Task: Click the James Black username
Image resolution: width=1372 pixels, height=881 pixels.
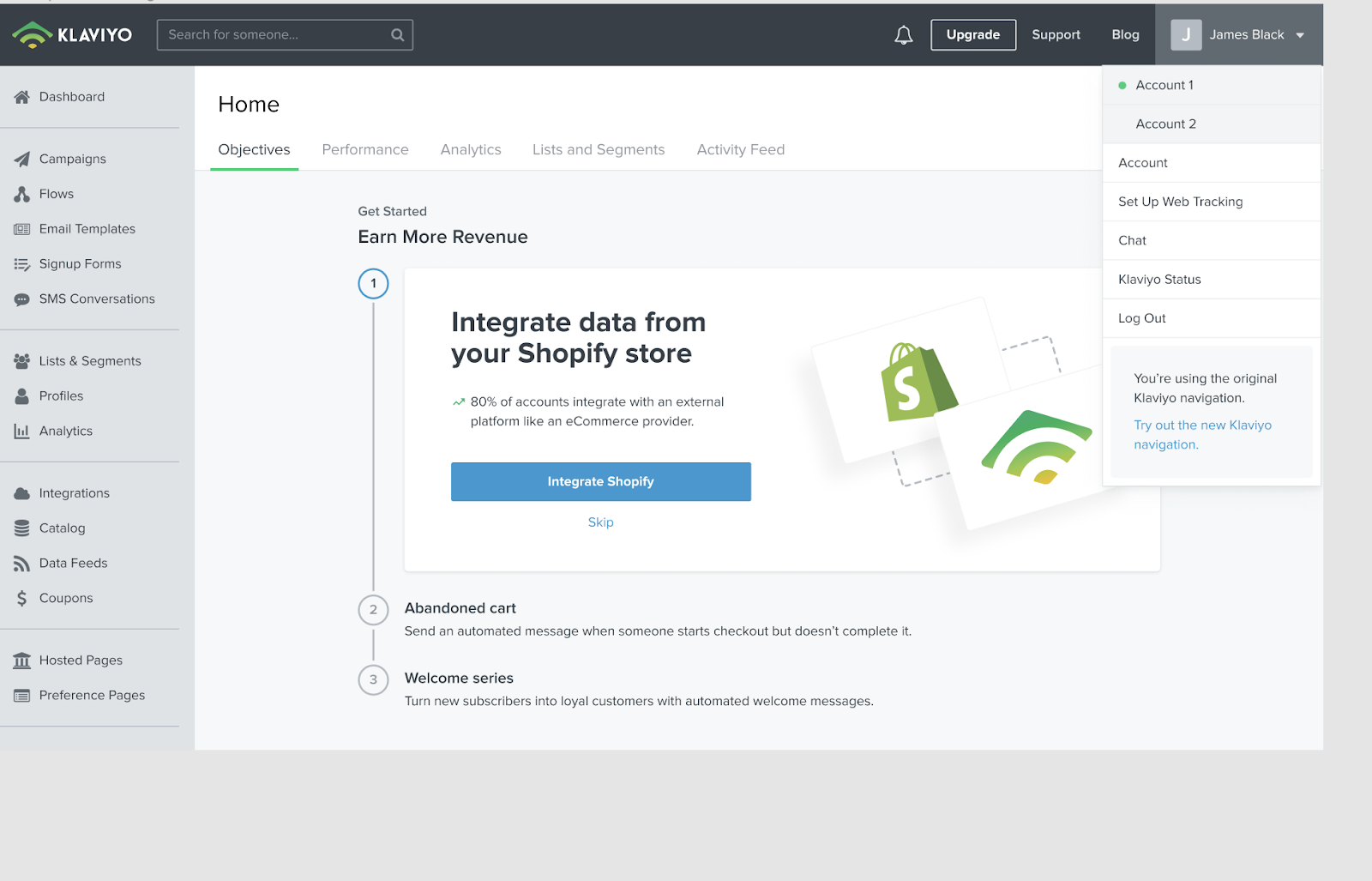Action: click(1247, 35)
